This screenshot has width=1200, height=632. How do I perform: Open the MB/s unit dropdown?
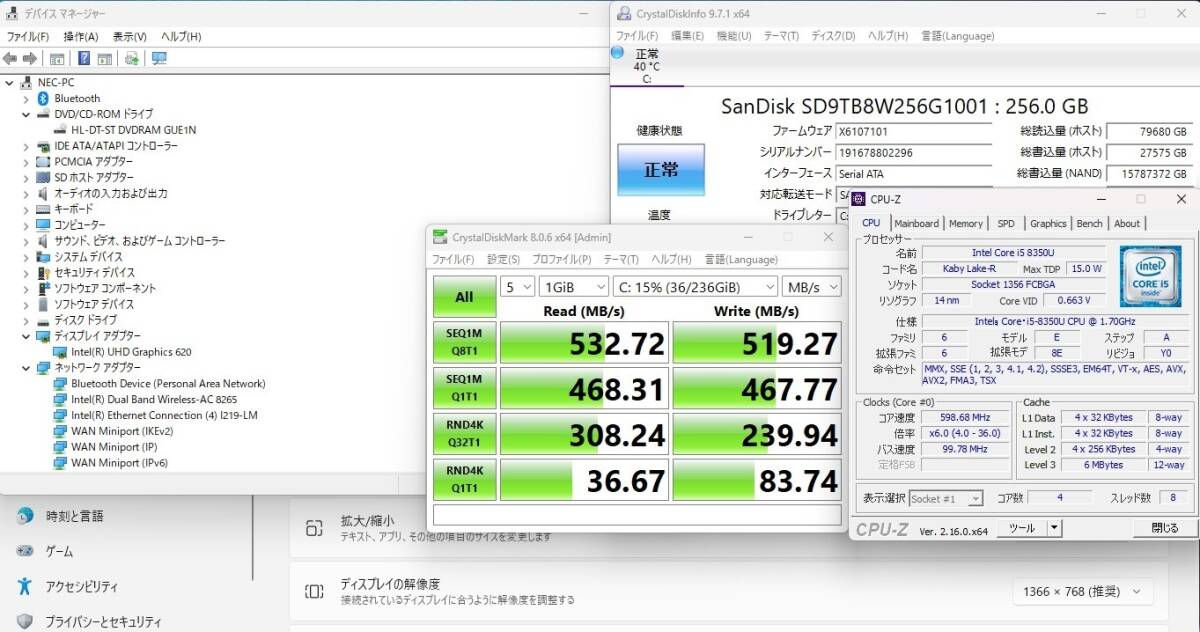[x=812, y=286]
